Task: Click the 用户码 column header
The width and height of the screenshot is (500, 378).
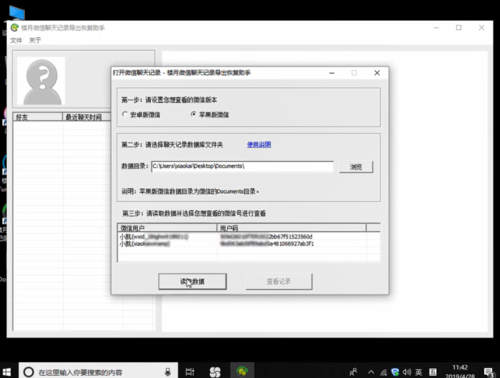Action: coord(292,228)
